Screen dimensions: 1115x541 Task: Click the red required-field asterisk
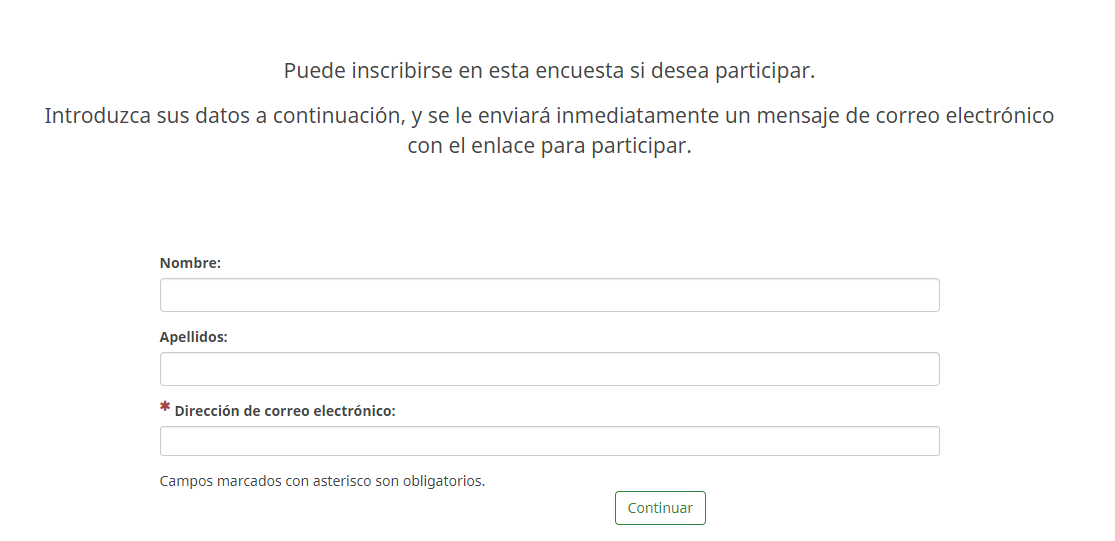coord(165,408)
